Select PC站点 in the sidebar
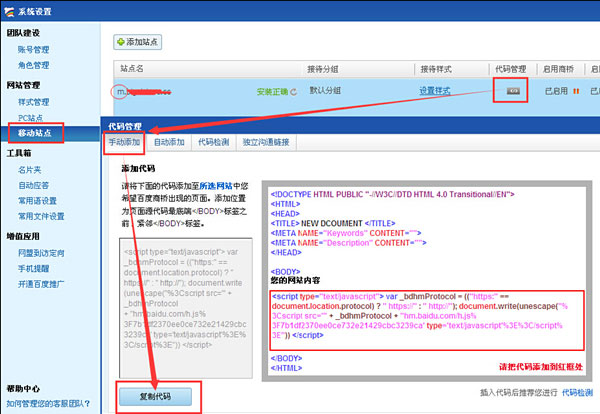The width and height of the screenshot is (600, 414). click(x=31, y=118)
